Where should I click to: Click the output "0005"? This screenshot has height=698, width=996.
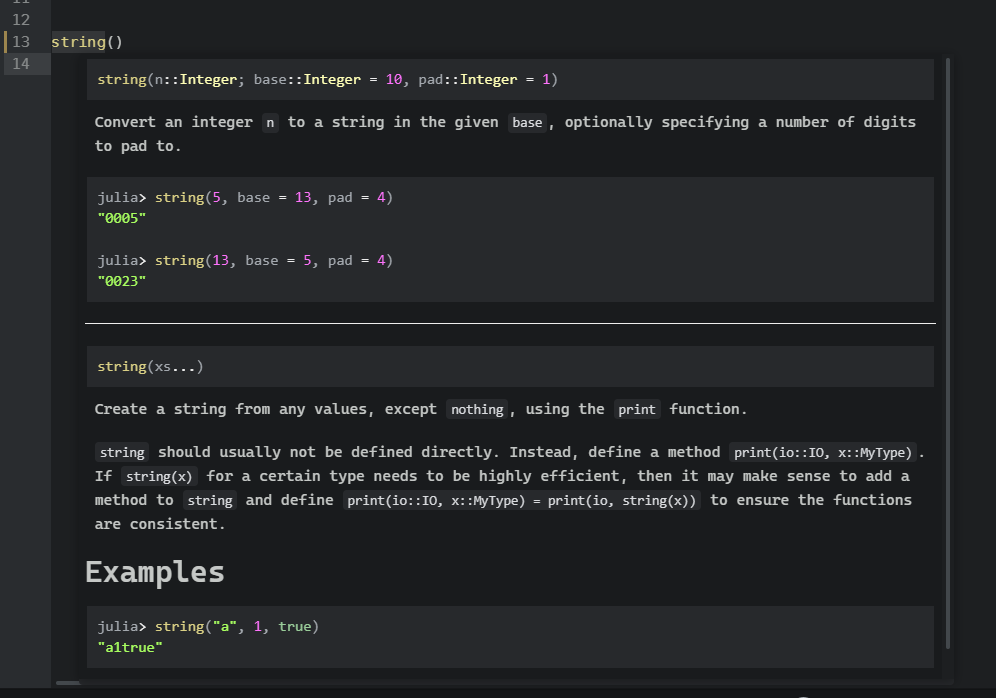point(122,218)
